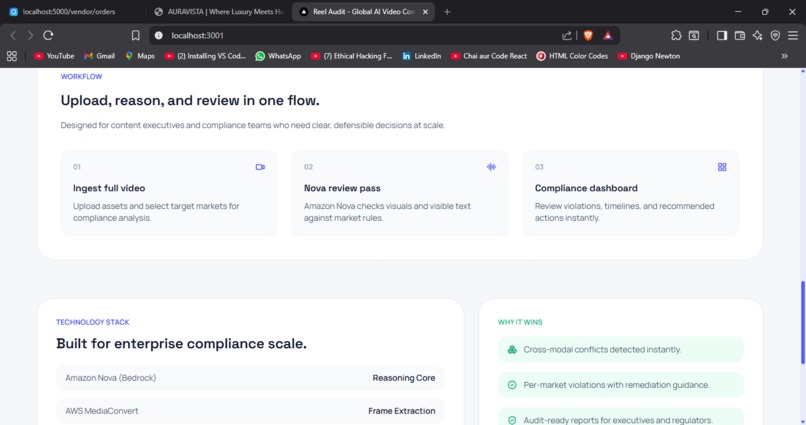The width and height of the screenshot is (806, 425).
Task: Click the Ingest full video heading
Action: click(x=109, y=188)
